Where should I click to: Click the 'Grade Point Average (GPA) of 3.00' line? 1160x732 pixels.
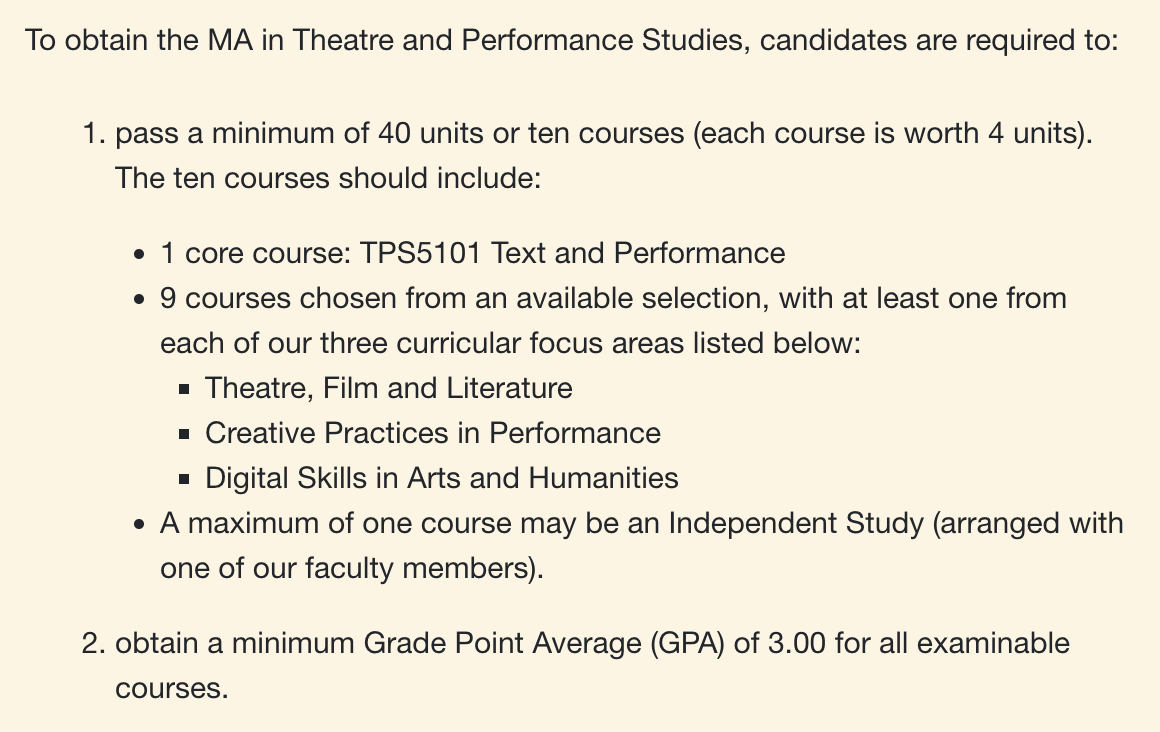pos(593,643)
